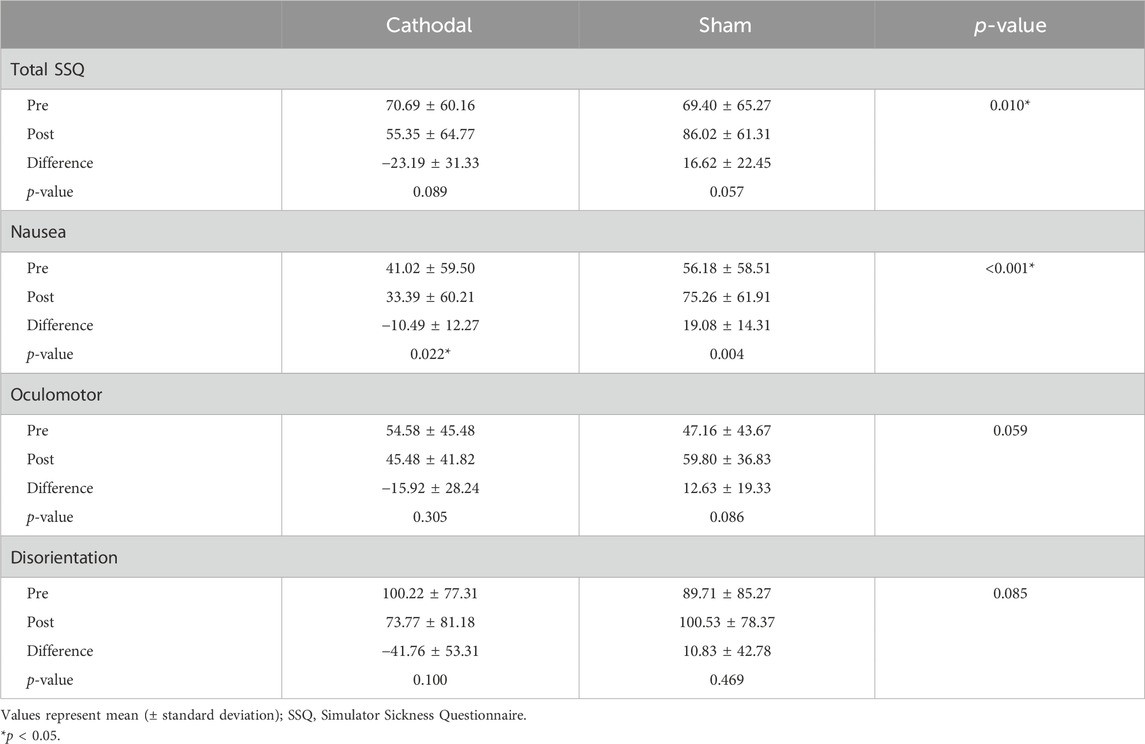Click the Cathodal column header
This screenshot has height=744, width=1145.
point(429,26)
